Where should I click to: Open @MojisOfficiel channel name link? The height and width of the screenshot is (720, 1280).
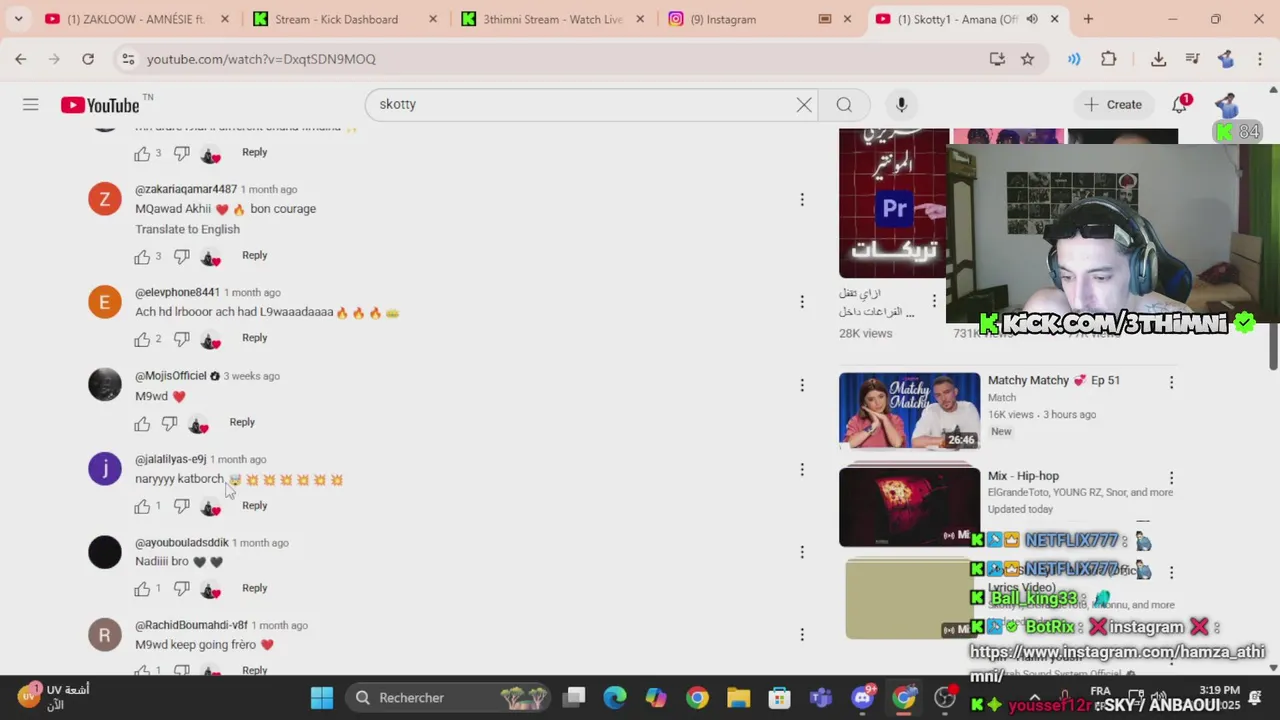171,376
